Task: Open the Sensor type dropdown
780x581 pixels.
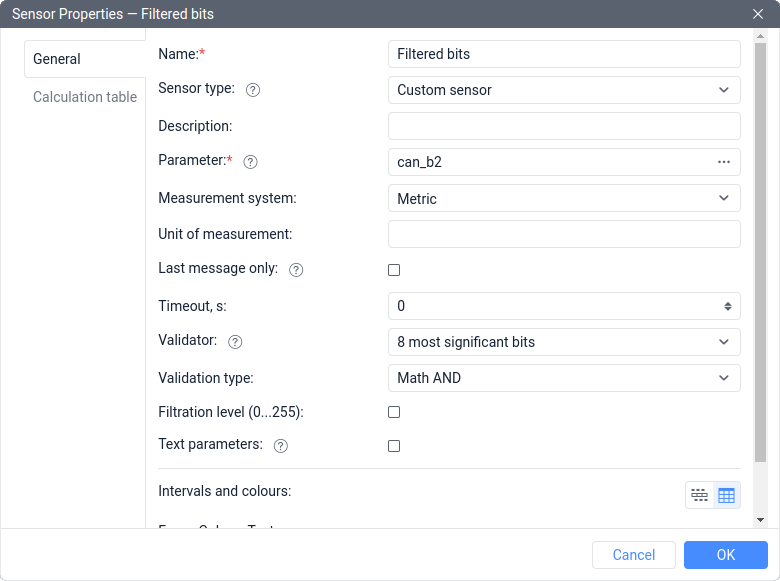Action: tap(564, 90)
